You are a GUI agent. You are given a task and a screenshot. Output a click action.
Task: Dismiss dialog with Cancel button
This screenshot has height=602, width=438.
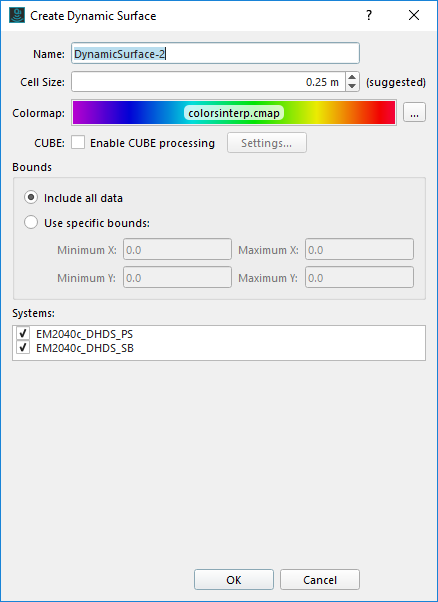coord(320,580)
